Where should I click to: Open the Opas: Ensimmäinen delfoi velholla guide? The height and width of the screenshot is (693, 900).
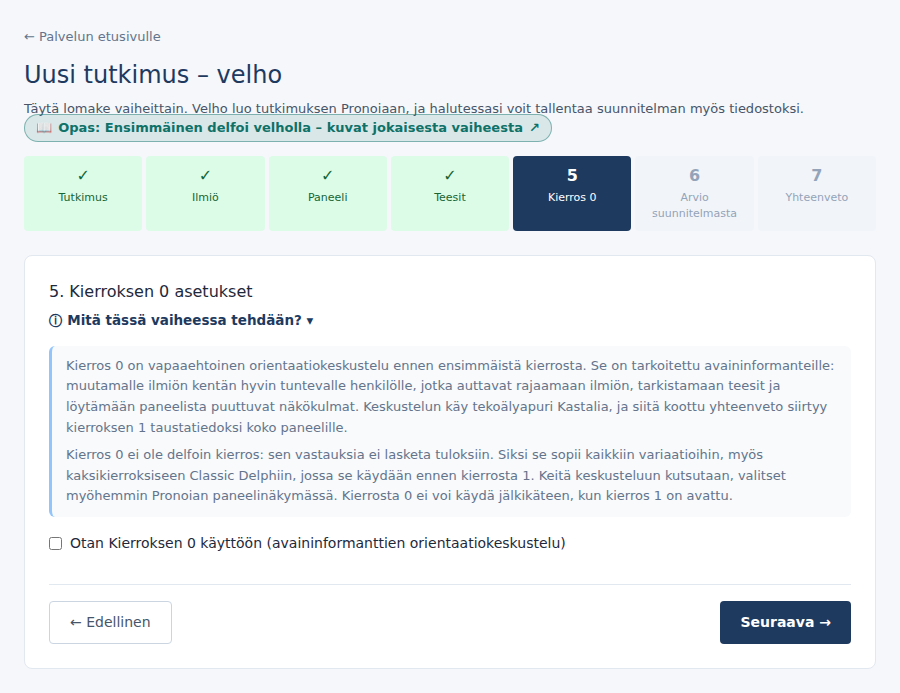click(x=288, y=128)
